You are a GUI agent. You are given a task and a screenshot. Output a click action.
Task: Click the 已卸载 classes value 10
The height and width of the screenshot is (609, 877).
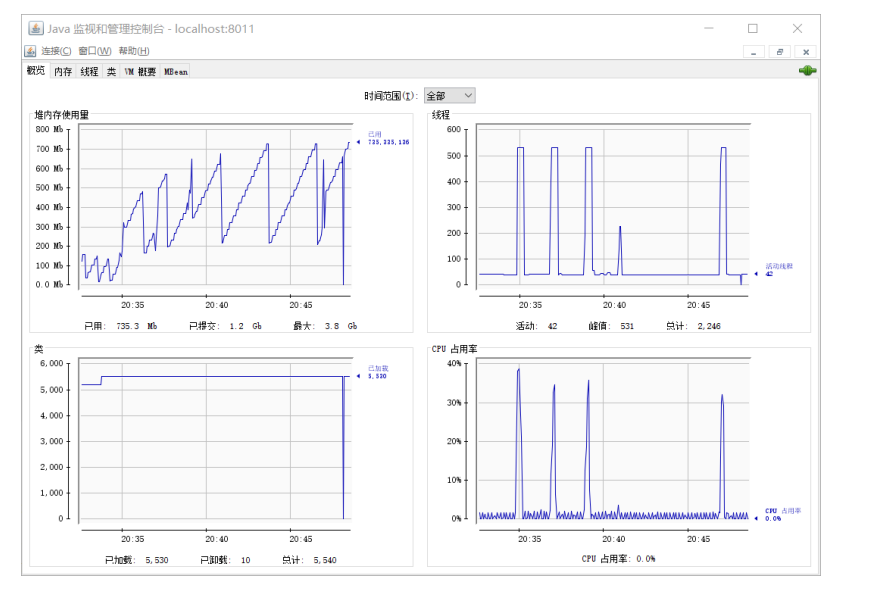point(246,560)
